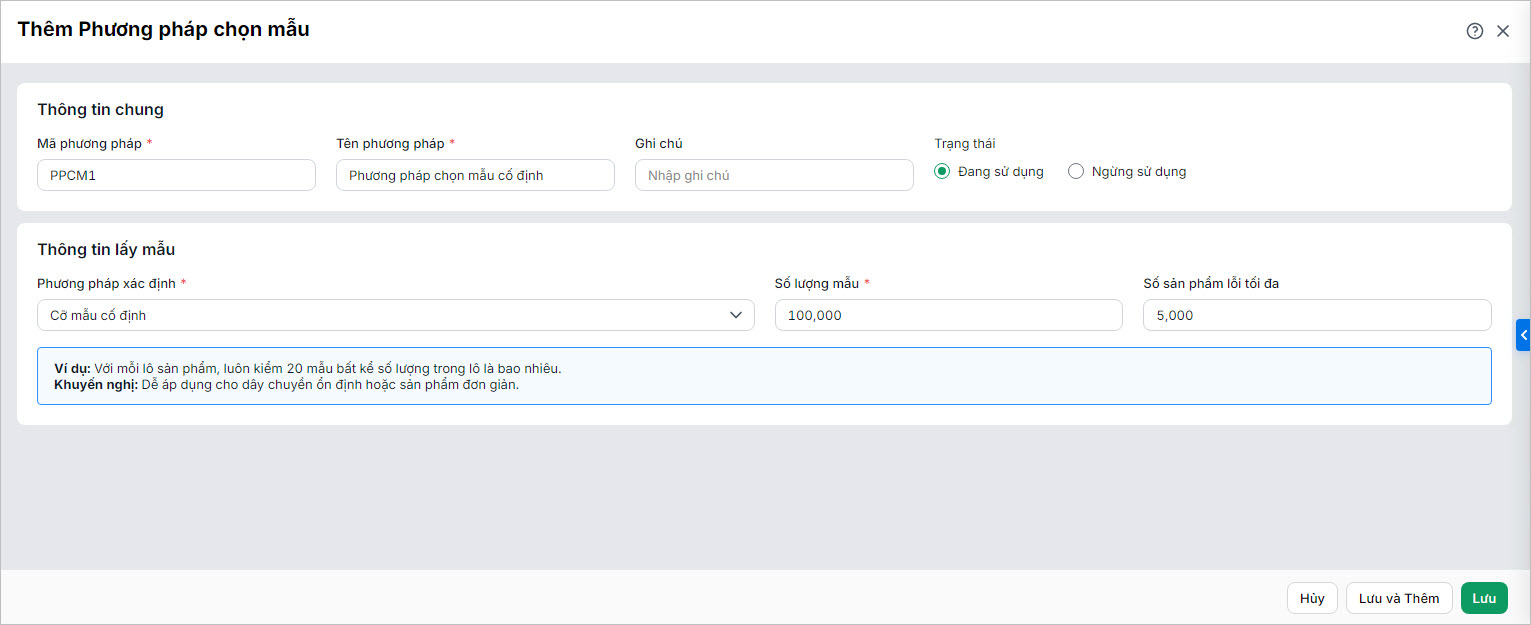1531x625 pixels.
Task: Close the Thêm Phương pháp chọn mẫu dialog
Action: point(1502,31)
